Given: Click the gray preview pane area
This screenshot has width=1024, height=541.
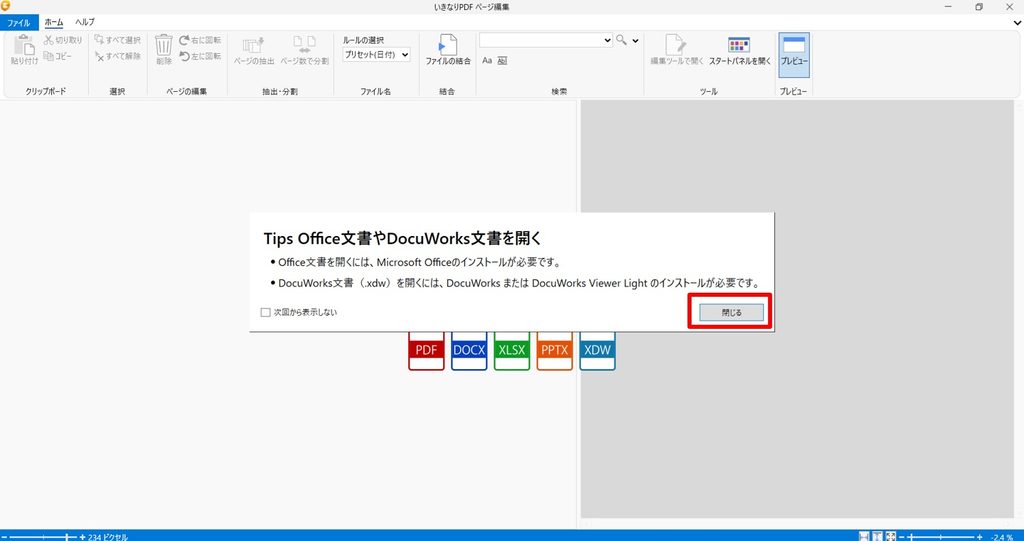Looking at the screenshot, I should (797, 309).
